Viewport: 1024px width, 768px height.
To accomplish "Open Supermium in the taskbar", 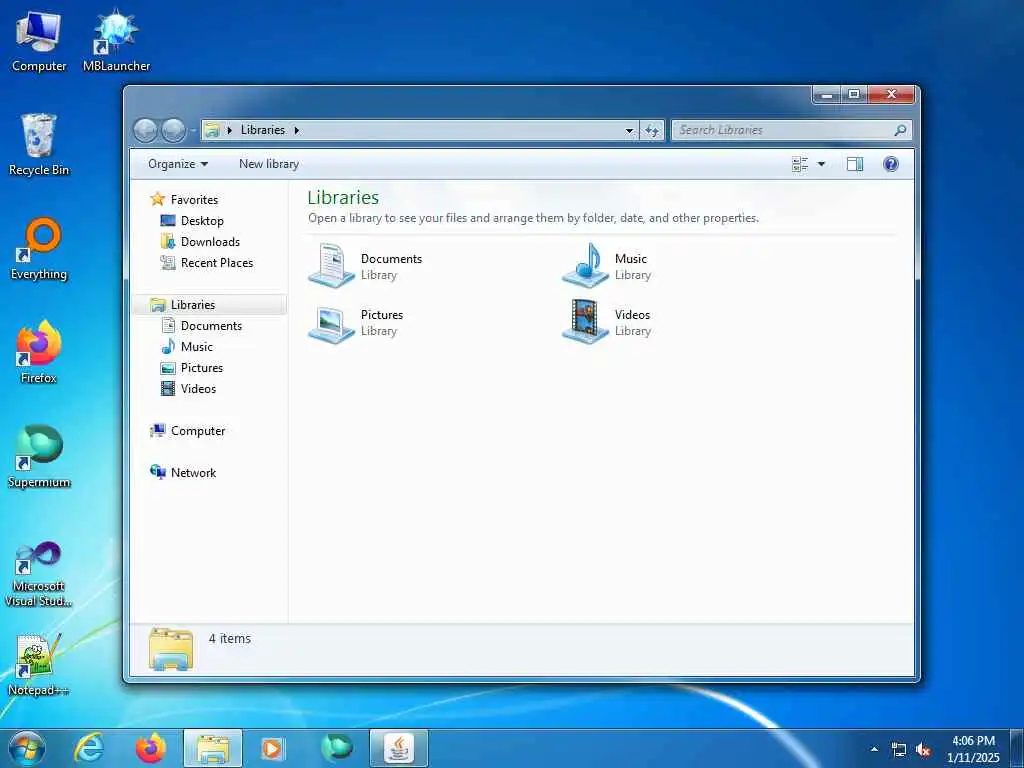I will click(337, 748).
